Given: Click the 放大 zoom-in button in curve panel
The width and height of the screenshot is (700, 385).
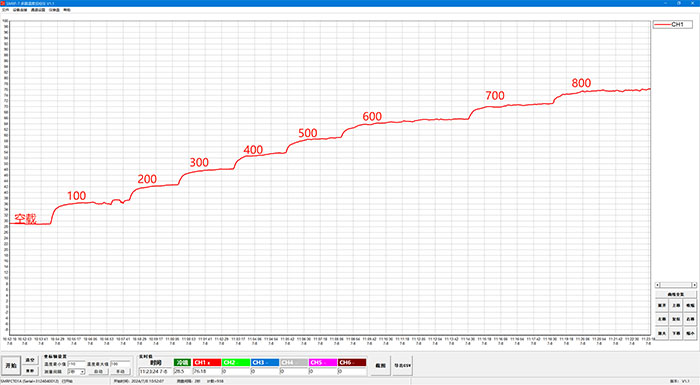Looking at the screenshot, I should coord(662,333).
